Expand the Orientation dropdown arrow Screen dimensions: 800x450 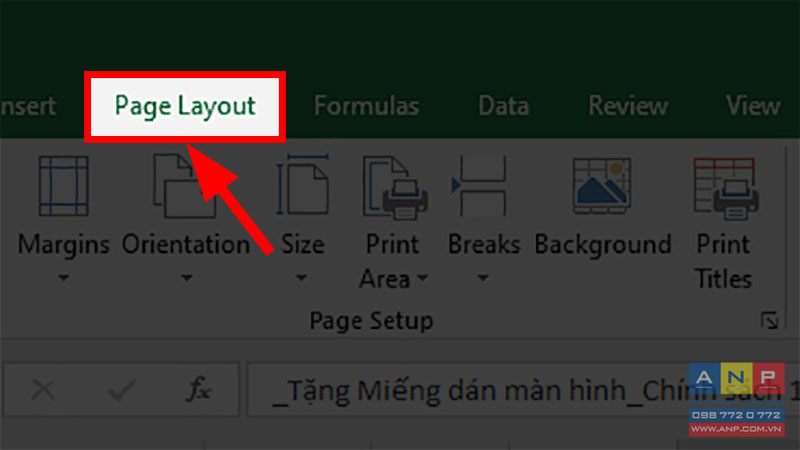pos(187,278)
